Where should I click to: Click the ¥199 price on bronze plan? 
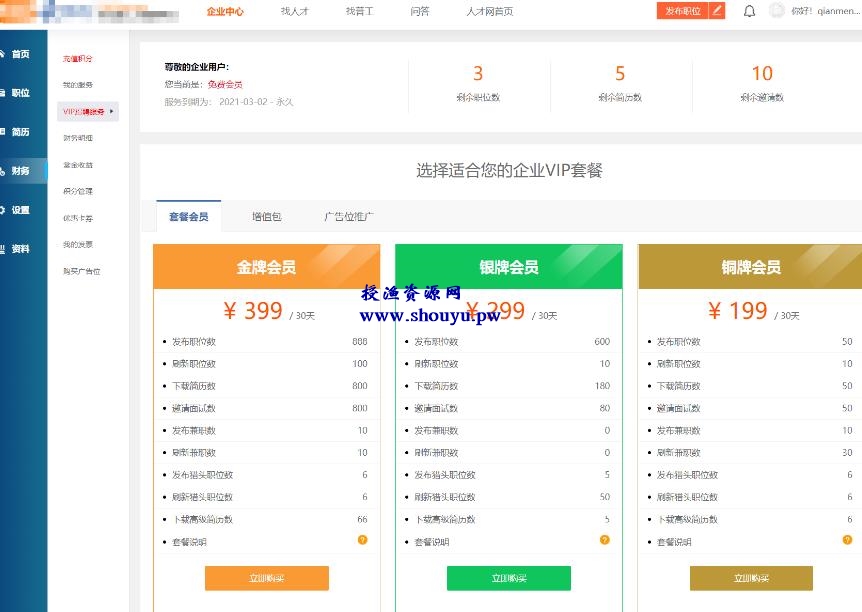737,311
